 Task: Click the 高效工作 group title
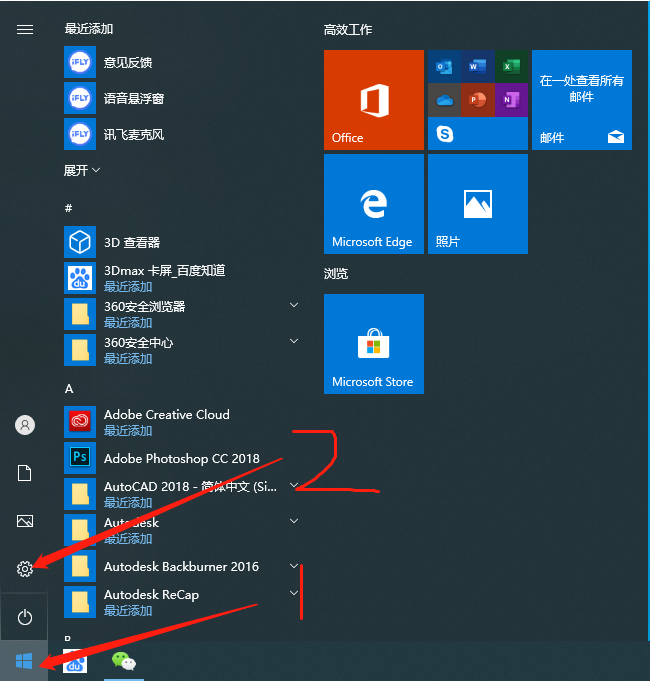[348, 30]
